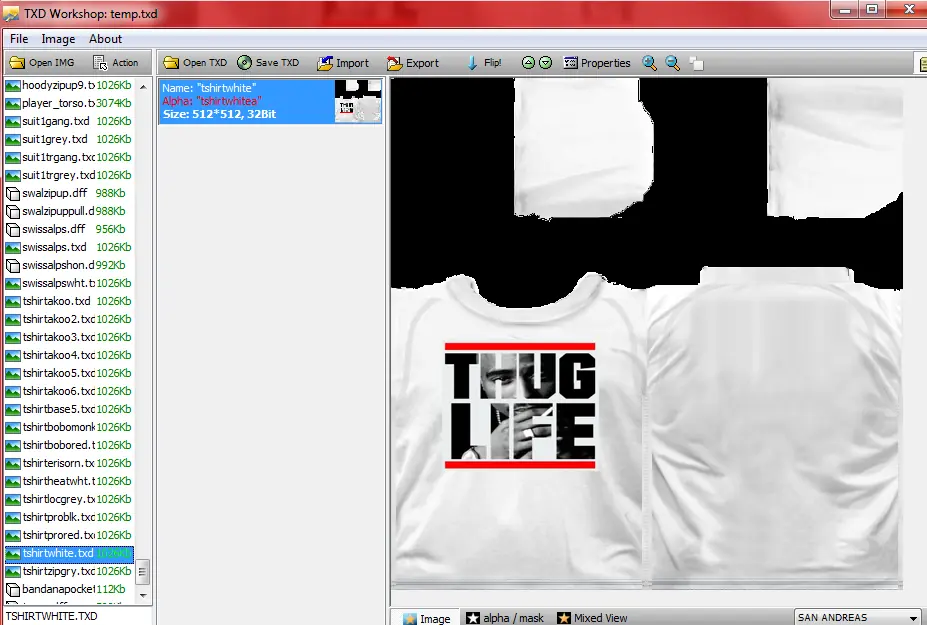Click Open TXD in toolbar
The width and height of the screenshot is (927, 625).
pos(195,63)
